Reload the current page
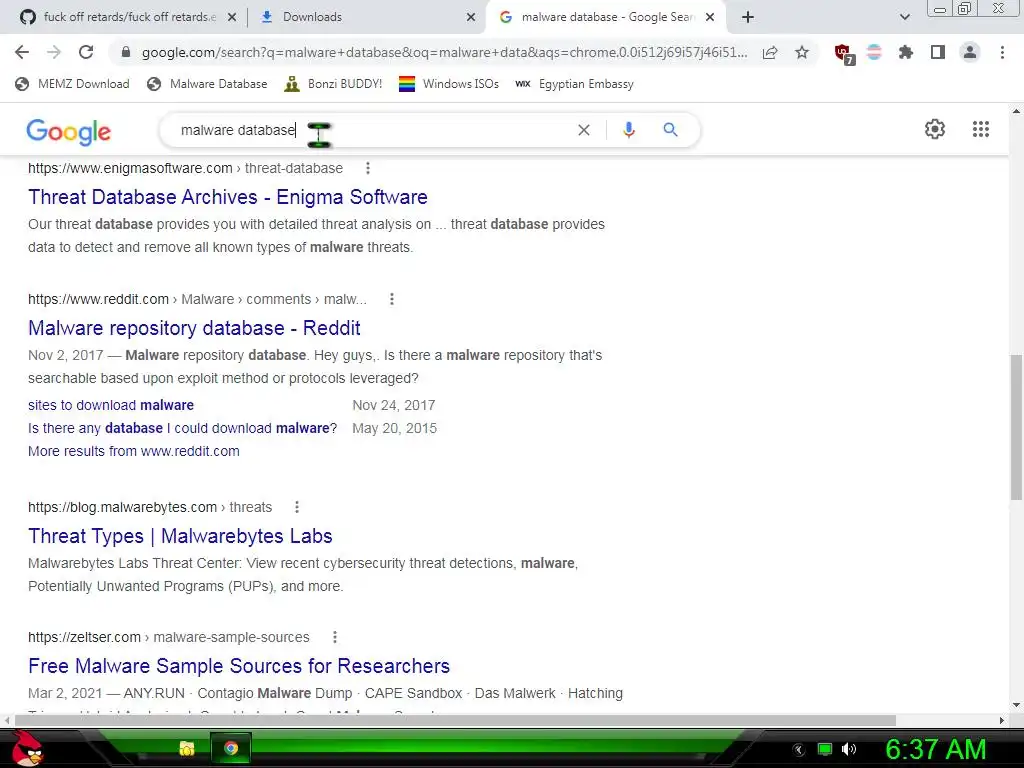1024x768 pixels. point(86,52)
